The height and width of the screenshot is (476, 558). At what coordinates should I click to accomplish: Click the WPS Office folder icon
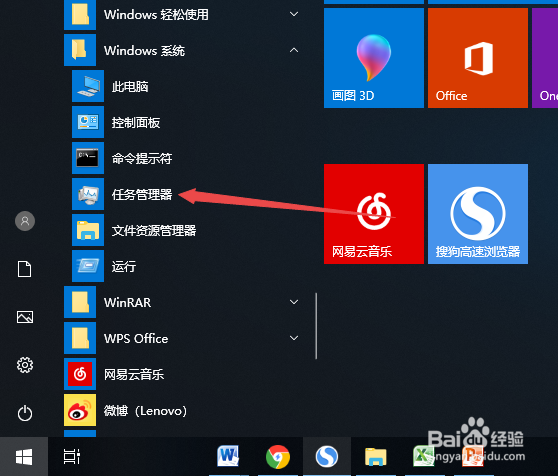click(x=80, y=338)
